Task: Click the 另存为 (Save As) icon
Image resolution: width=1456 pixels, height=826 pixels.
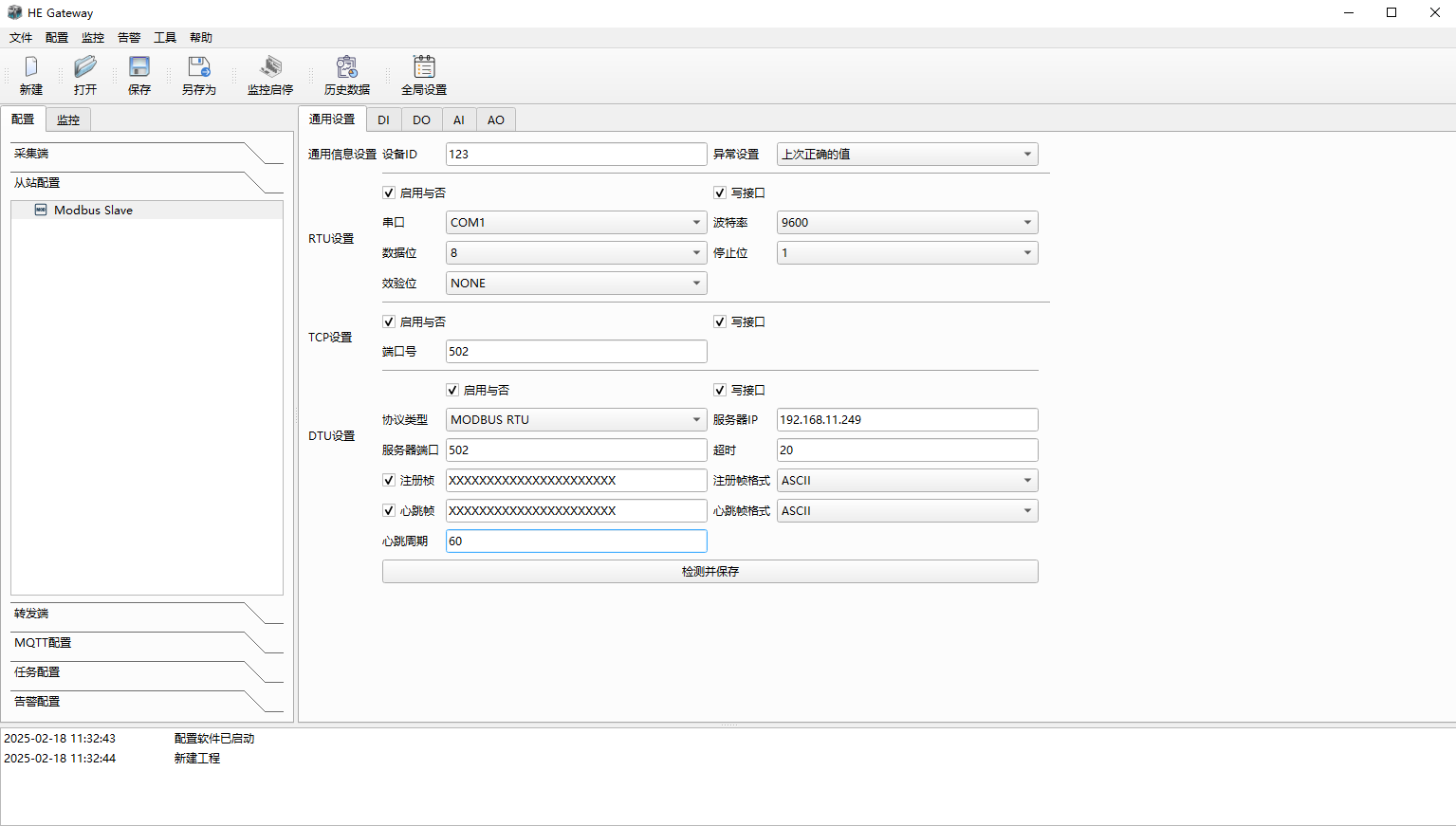Action: (x=199, y=66)
